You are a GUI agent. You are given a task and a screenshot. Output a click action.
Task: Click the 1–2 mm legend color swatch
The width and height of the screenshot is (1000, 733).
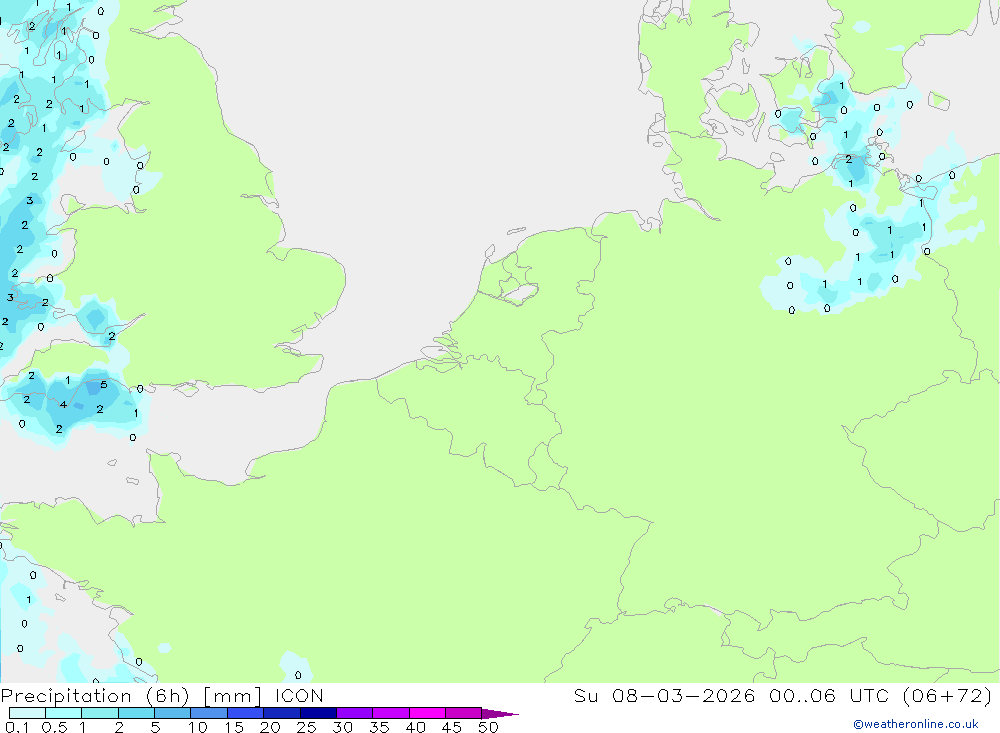coord(100,713)
